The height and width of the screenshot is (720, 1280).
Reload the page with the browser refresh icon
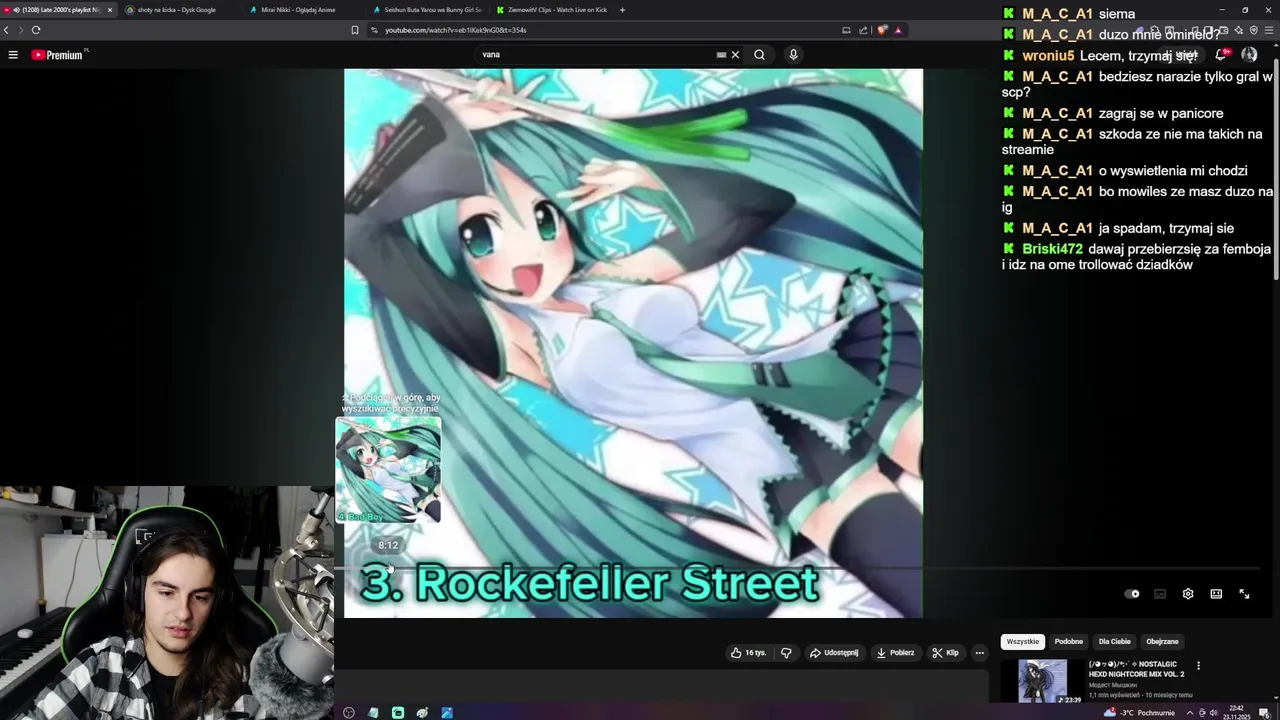(36, 30)
